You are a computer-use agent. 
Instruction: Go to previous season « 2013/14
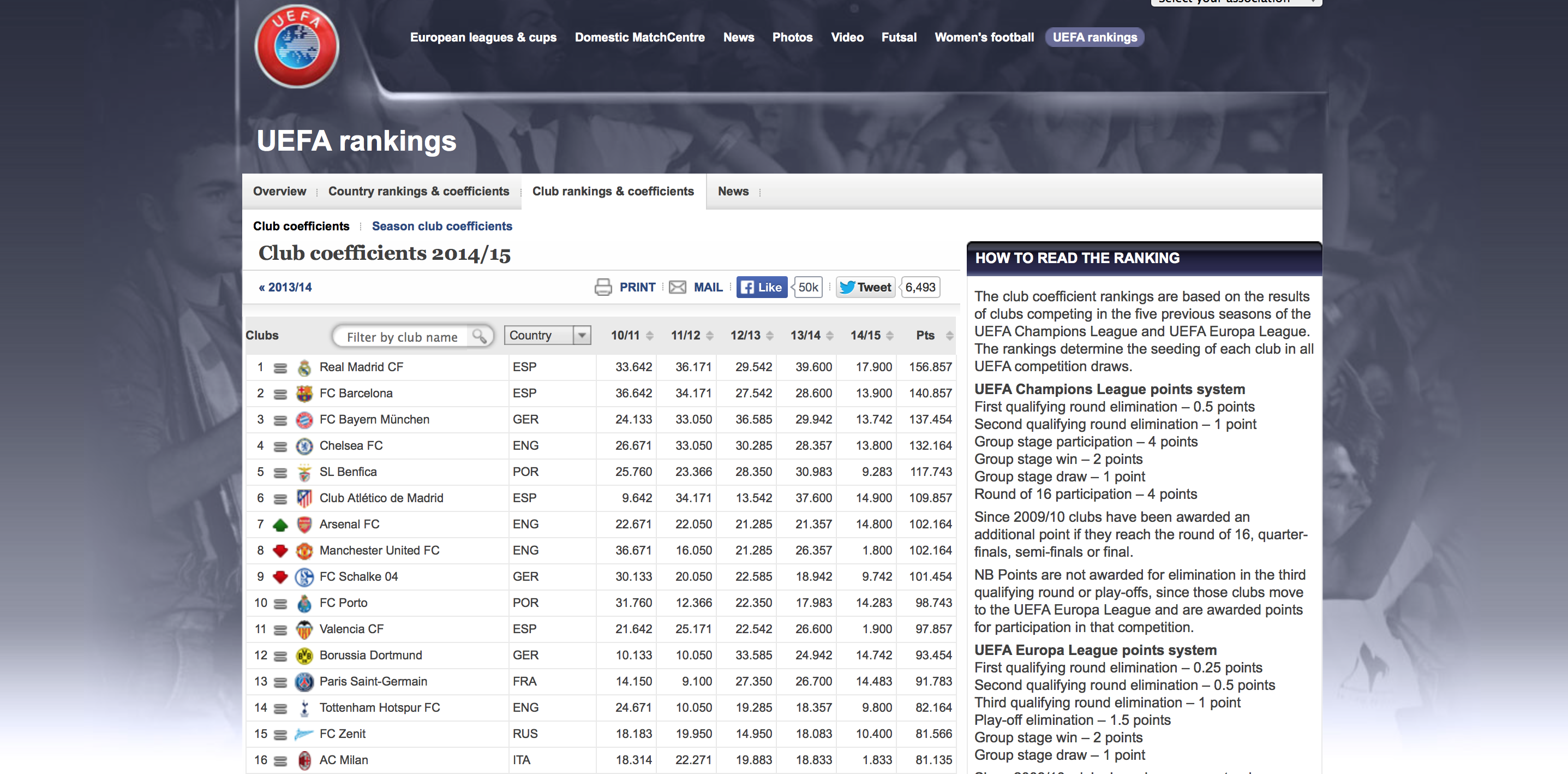tap(285, 288)
